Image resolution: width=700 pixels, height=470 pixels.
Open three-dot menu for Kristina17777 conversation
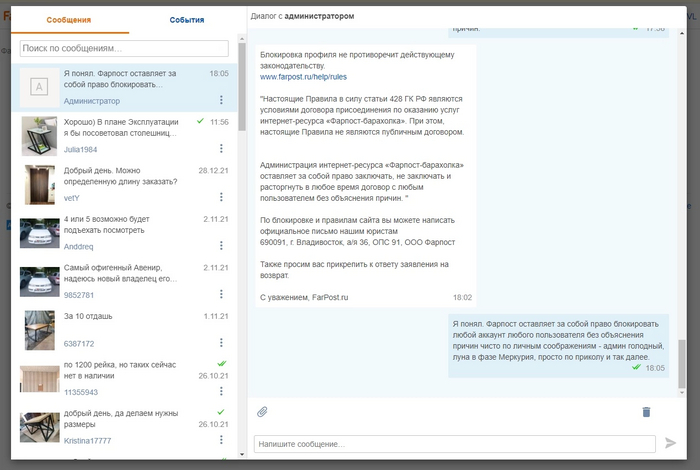[x=221, y=440]
